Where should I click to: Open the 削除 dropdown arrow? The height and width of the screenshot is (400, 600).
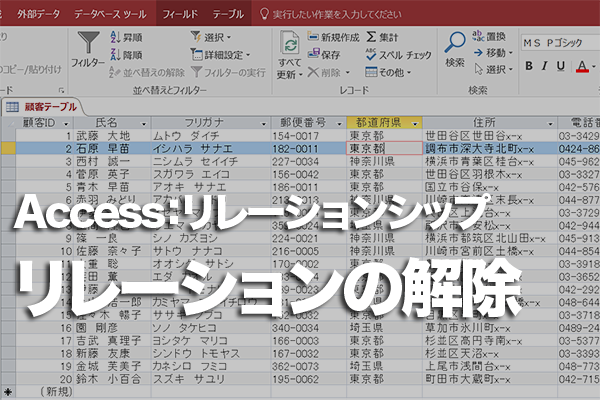coord(348,72)
